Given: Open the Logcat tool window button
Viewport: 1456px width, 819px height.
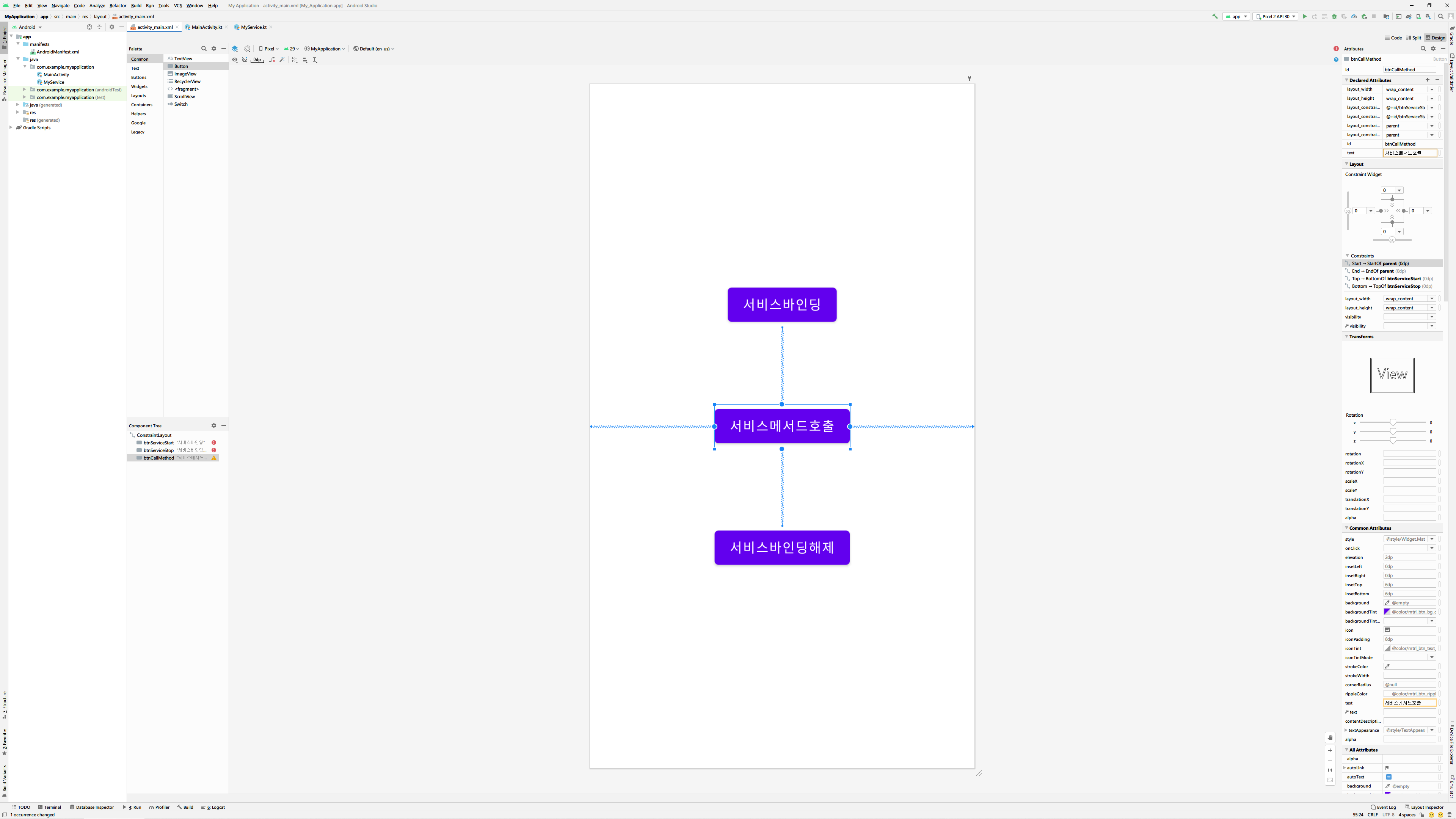Looking at the screenshot, I should pos(214,807).
